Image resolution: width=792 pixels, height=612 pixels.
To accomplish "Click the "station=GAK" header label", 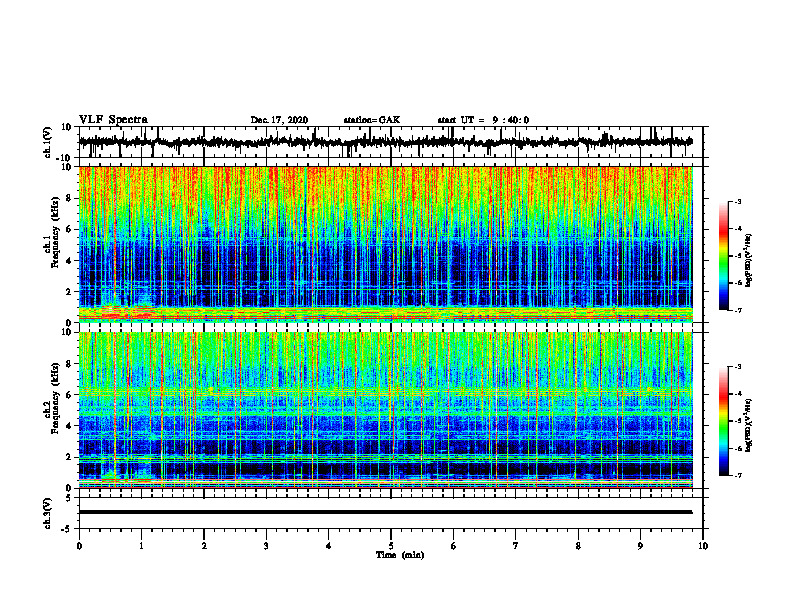I will (x=372, y=120).
